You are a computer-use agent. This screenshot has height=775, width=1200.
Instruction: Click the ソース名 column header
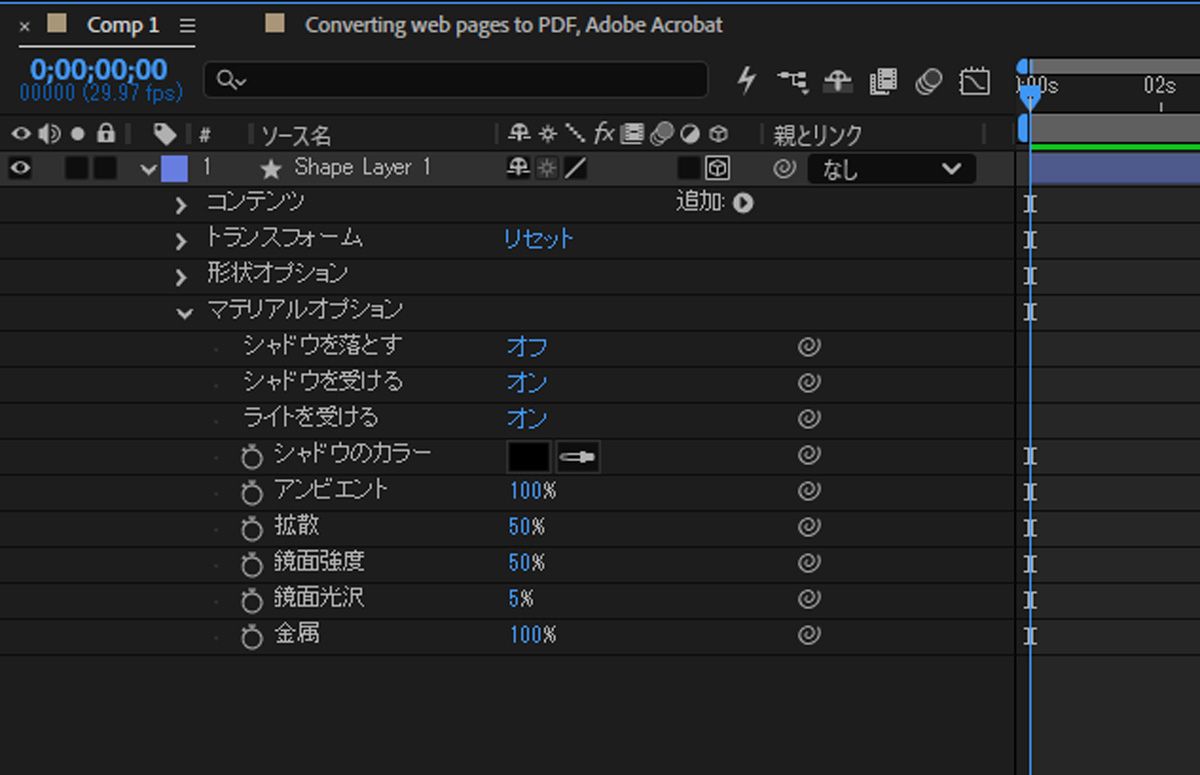(x=296, y=135)
